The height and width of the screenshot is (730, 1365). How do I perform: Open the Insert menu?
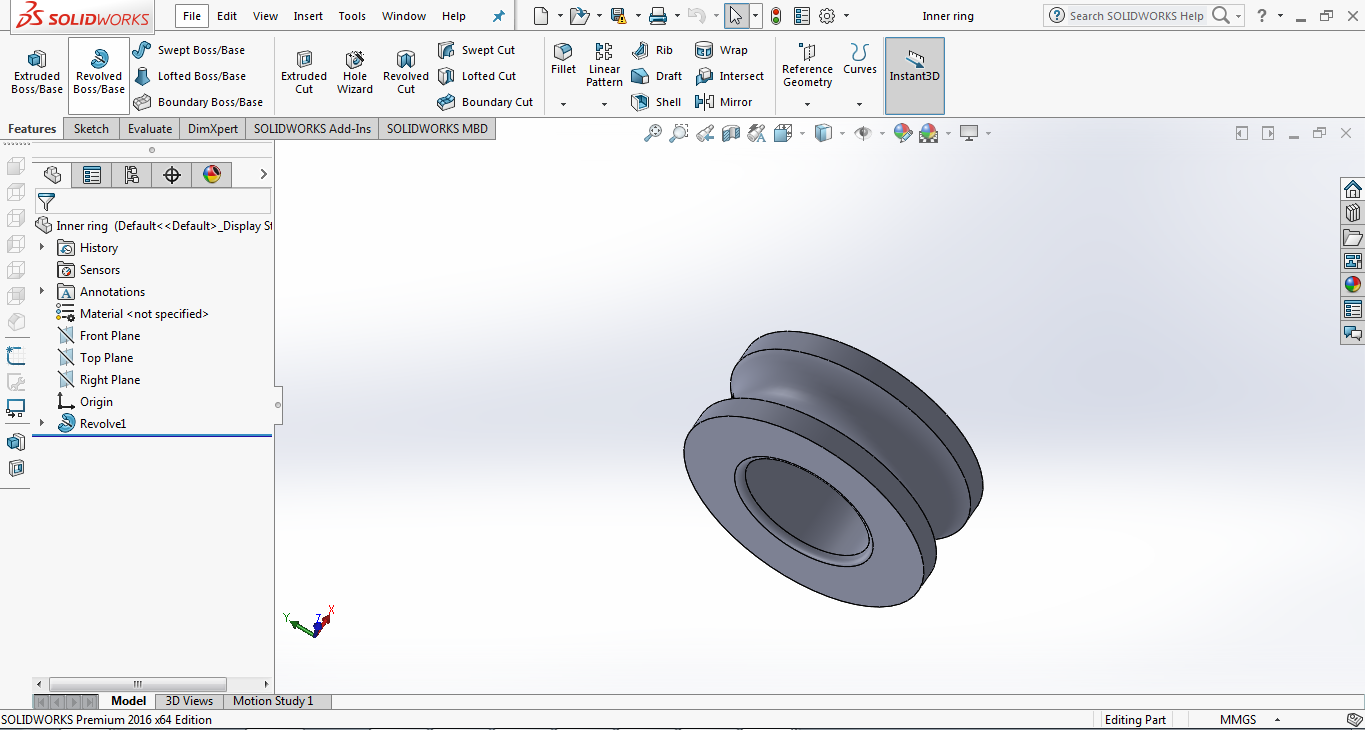[308, 16]
